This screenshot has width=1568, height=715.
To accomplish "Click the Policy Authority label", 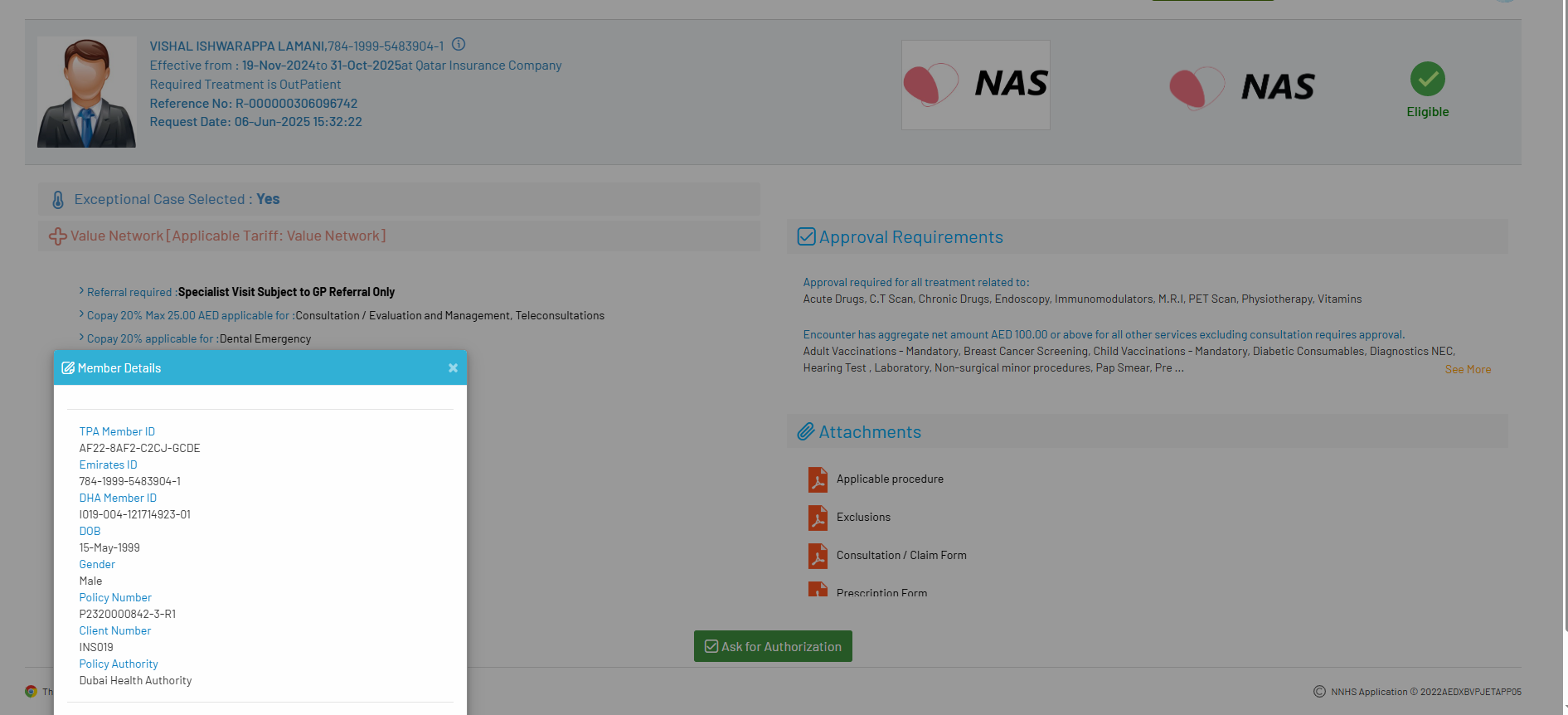I will pyautogui.click(x=119, y=664).
